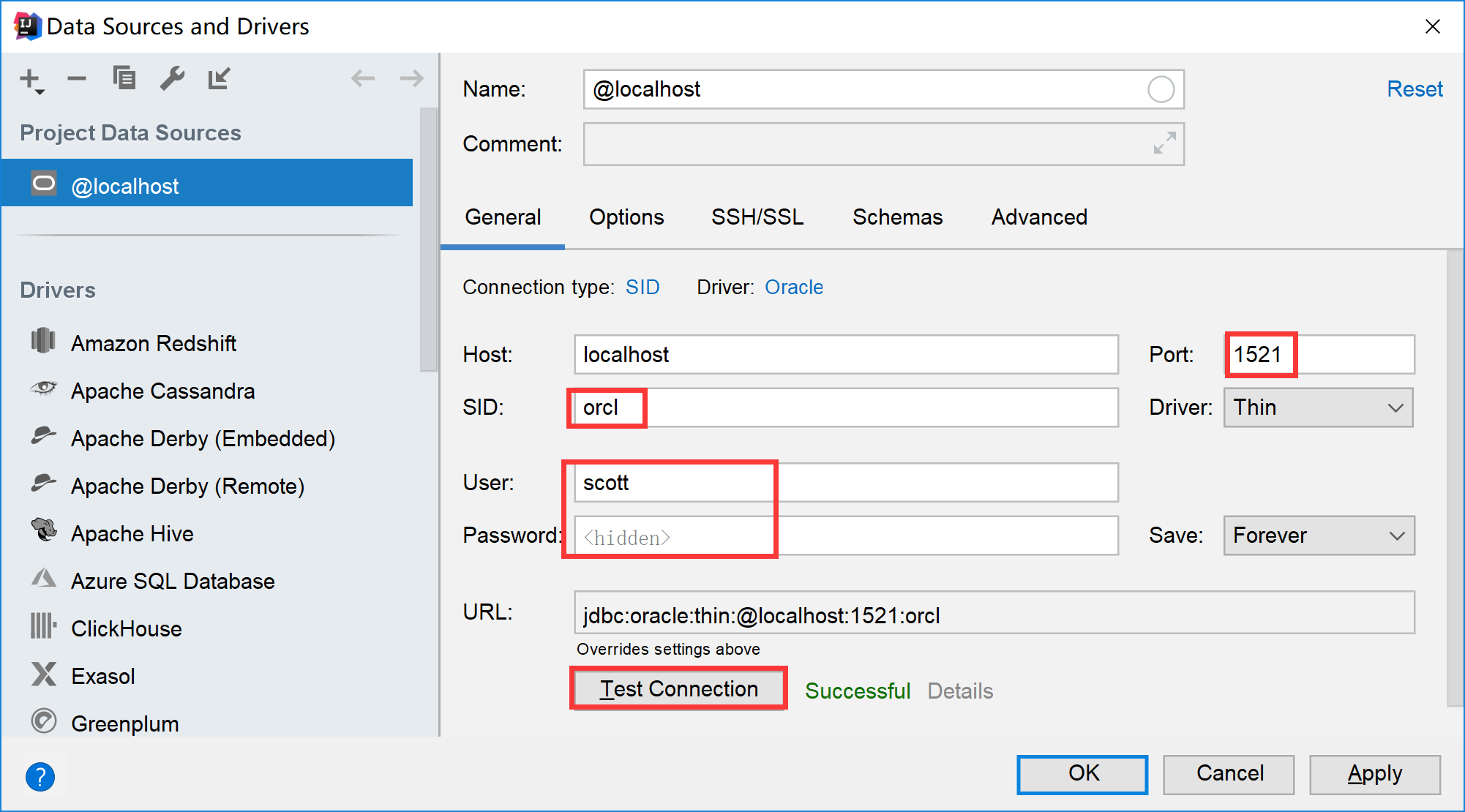The image size is (1465, 812).
Task: Click the Apply button
Action: (1374, 774)
